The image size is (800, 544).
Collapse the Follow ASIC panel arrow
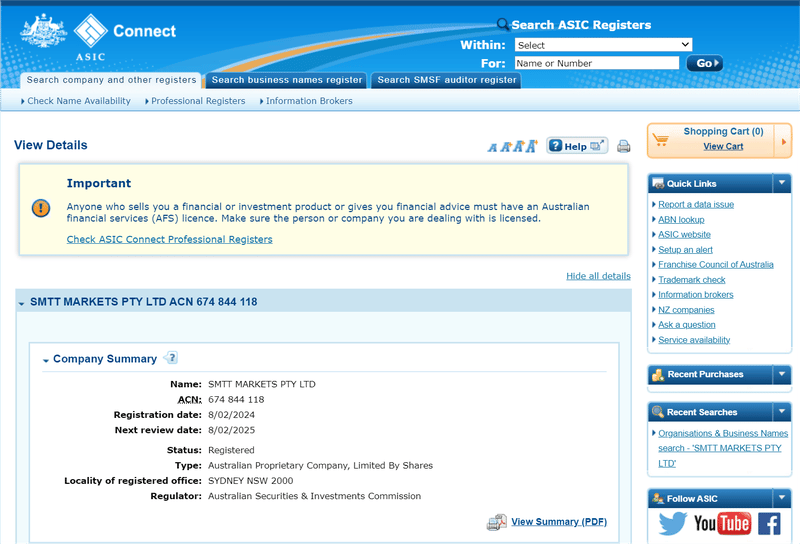[782, 498]
